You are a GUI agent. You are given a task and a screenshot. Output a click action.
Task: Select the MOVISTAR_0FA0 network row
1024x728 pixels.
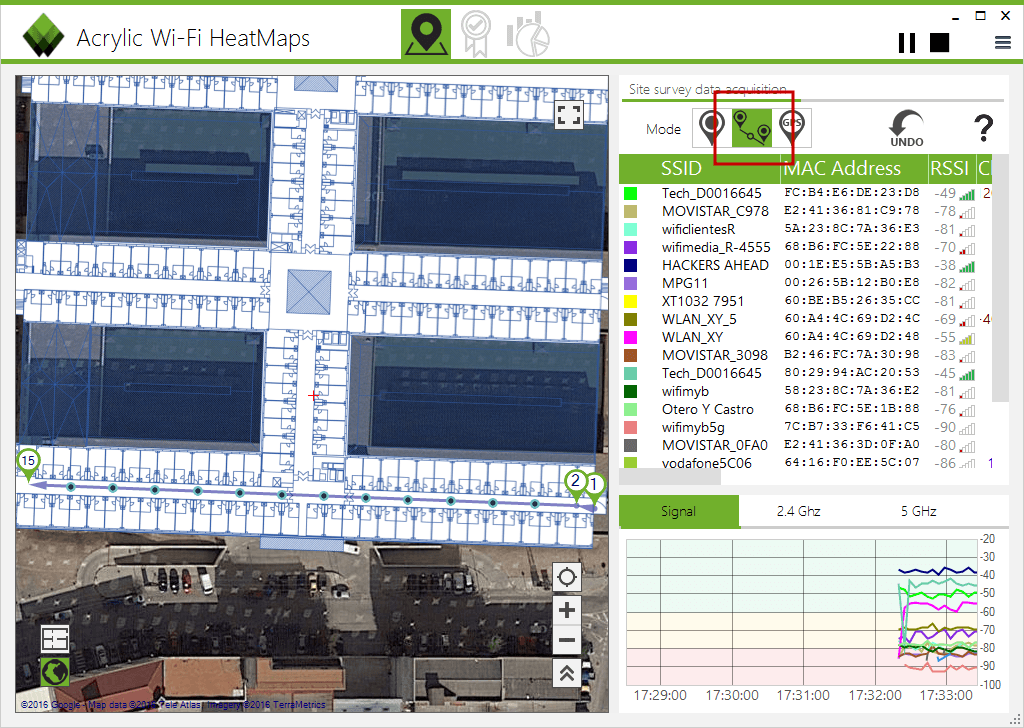[x=805, y=445]
